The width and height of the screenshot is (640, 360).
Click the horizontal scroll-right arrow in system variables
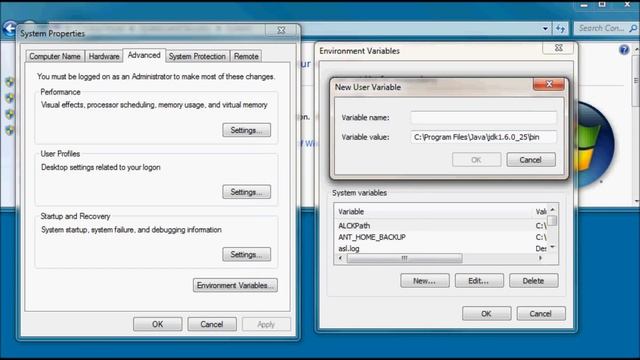[541, 258]
